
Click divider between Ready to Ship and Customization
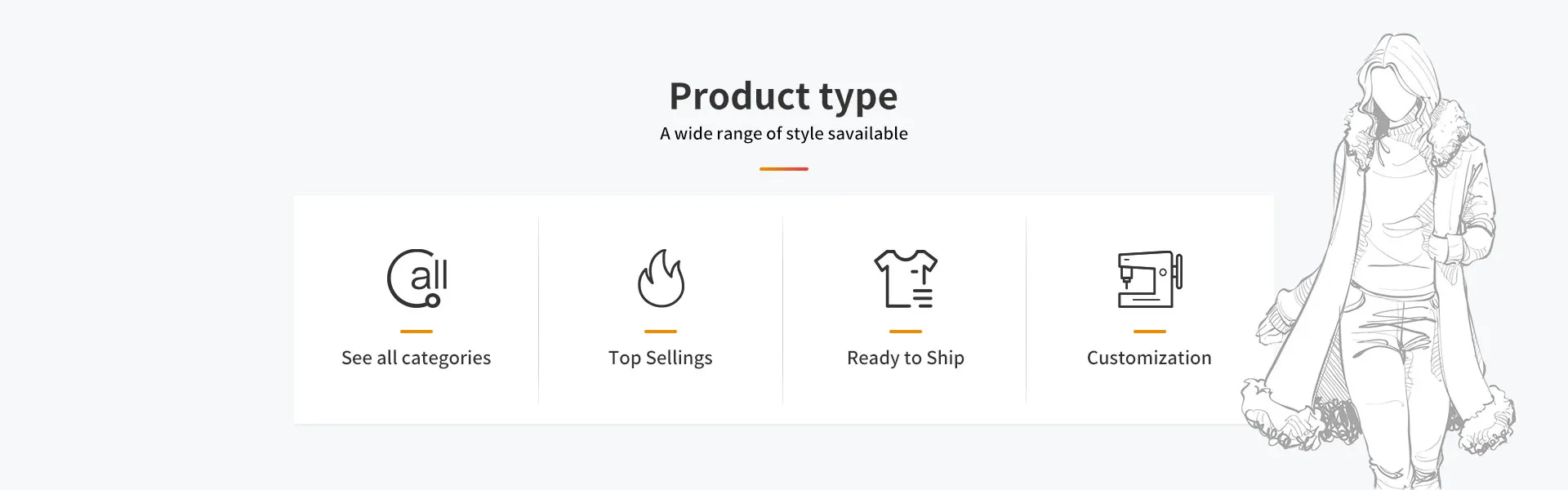click(x=1027, y=310)
